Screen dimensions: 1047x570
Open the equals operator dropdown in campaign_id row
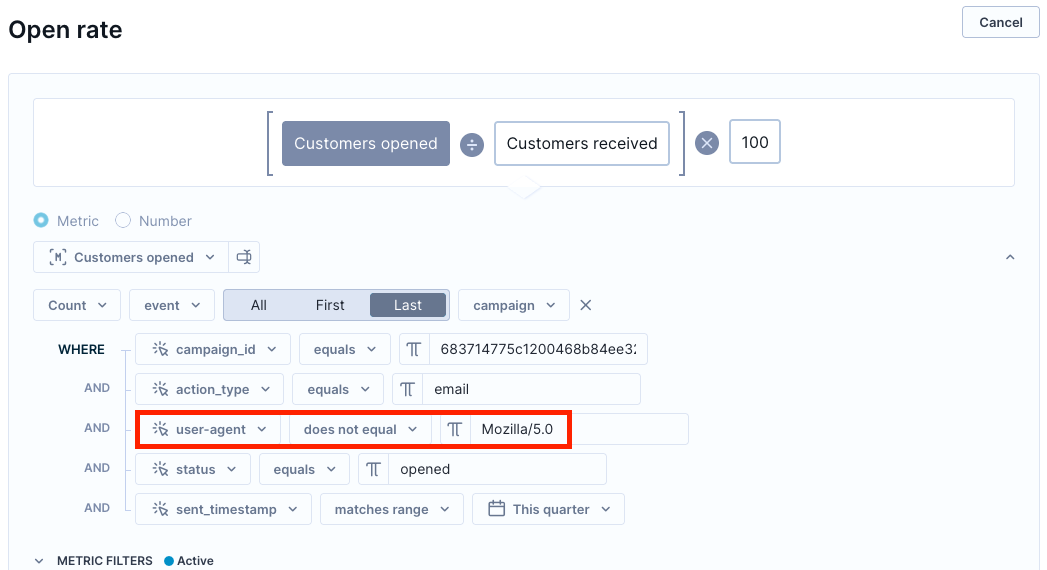(x=345, y=349)
